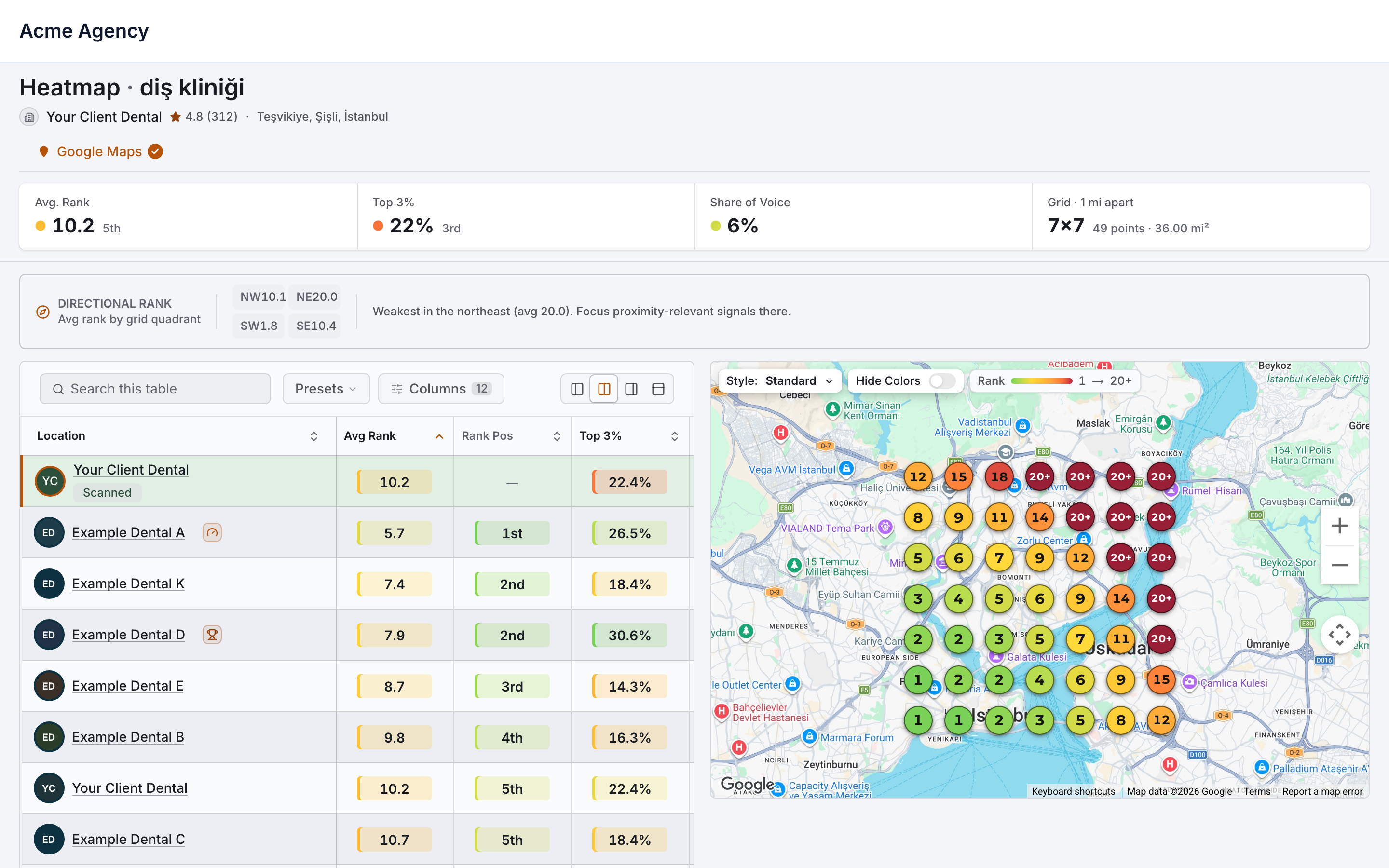Click the red grid pin labeled 18
1389x868 pixels.
[999, 476]
